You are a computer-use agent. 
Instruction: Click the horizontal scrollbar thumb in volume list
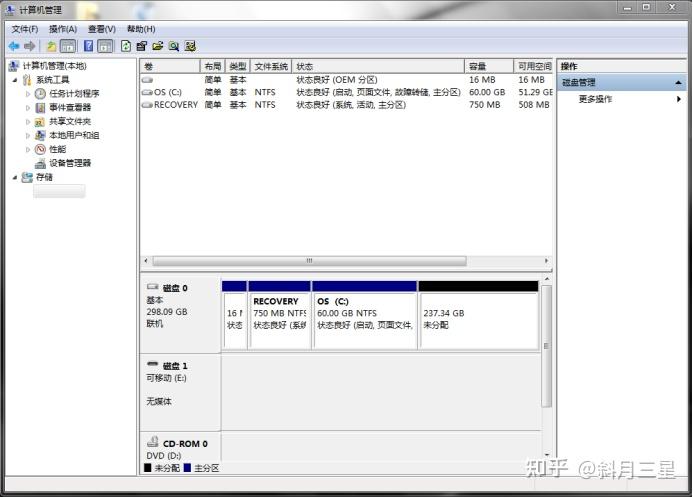[309, 261]
